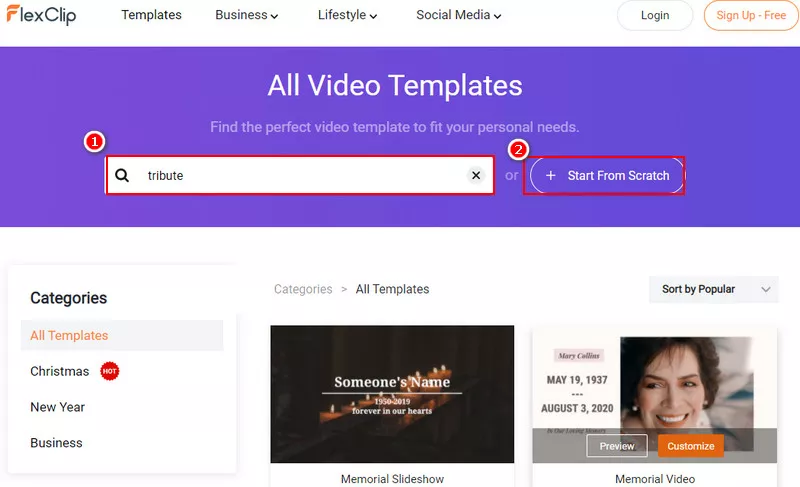Image resolution: width=800 pixels, height=487 pixels.
Task: Select the Business category in sidebar
Action: click(56, 443)
